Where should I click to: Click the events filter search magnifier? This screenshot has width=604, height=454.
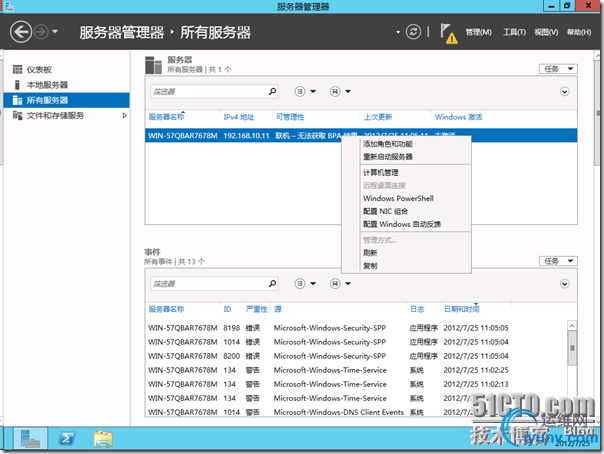pyautogui.click(x=272, y=284)
